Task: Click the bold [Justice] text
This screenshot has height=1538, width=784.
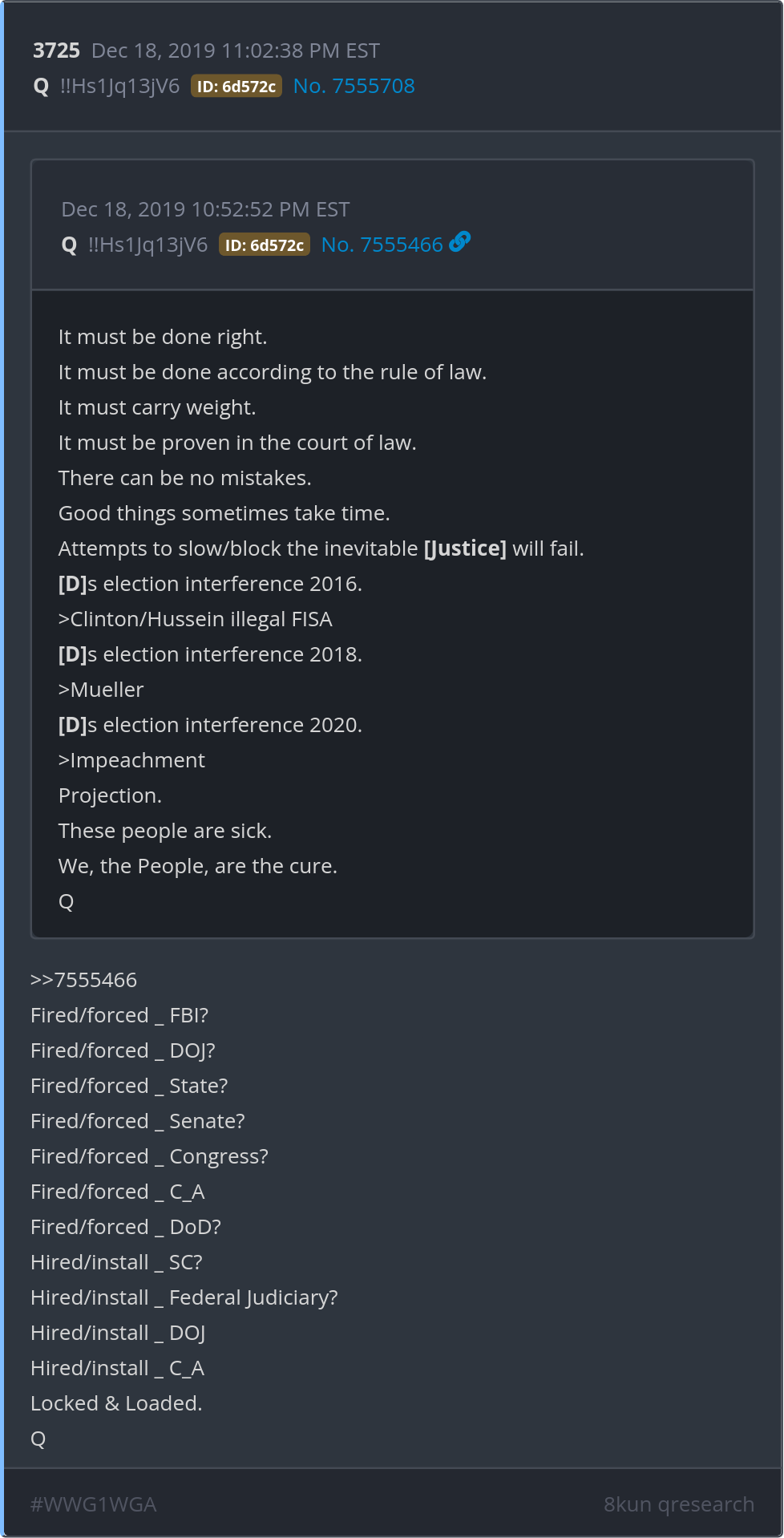Action: tap(465, 548)
